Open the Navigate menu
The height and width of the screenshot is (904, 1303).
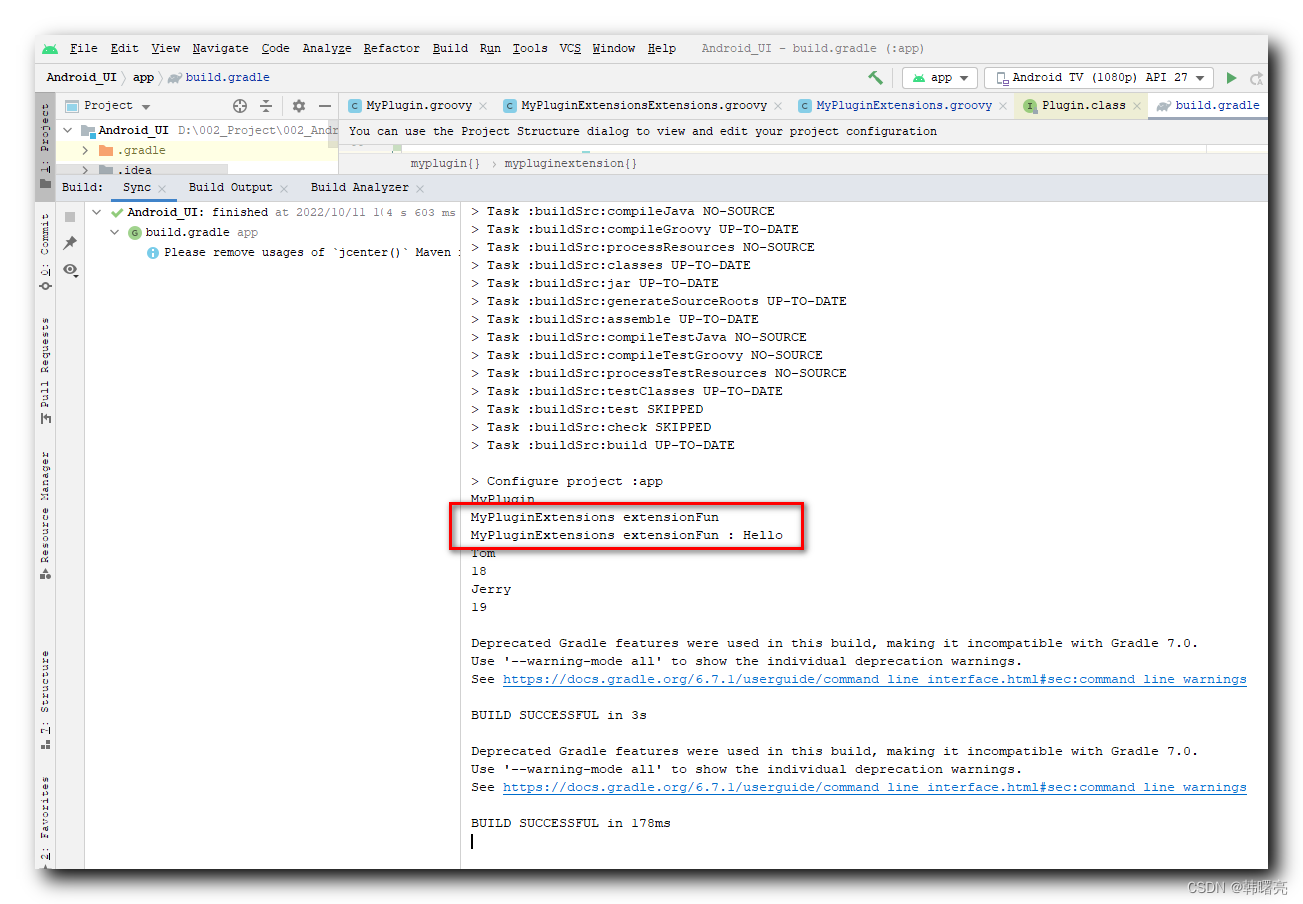pos(220,48)
